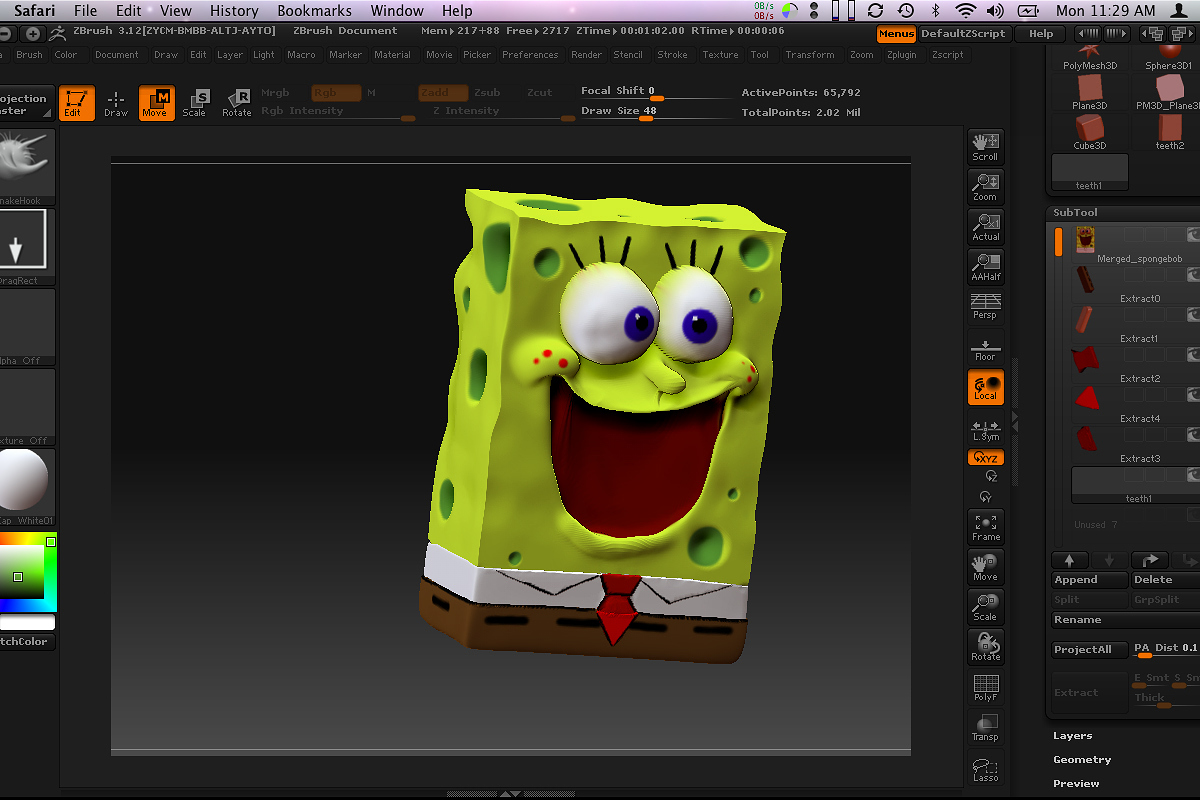Open the Transform menu
The height and width of the screenshot is (800, 1200).
810,55
